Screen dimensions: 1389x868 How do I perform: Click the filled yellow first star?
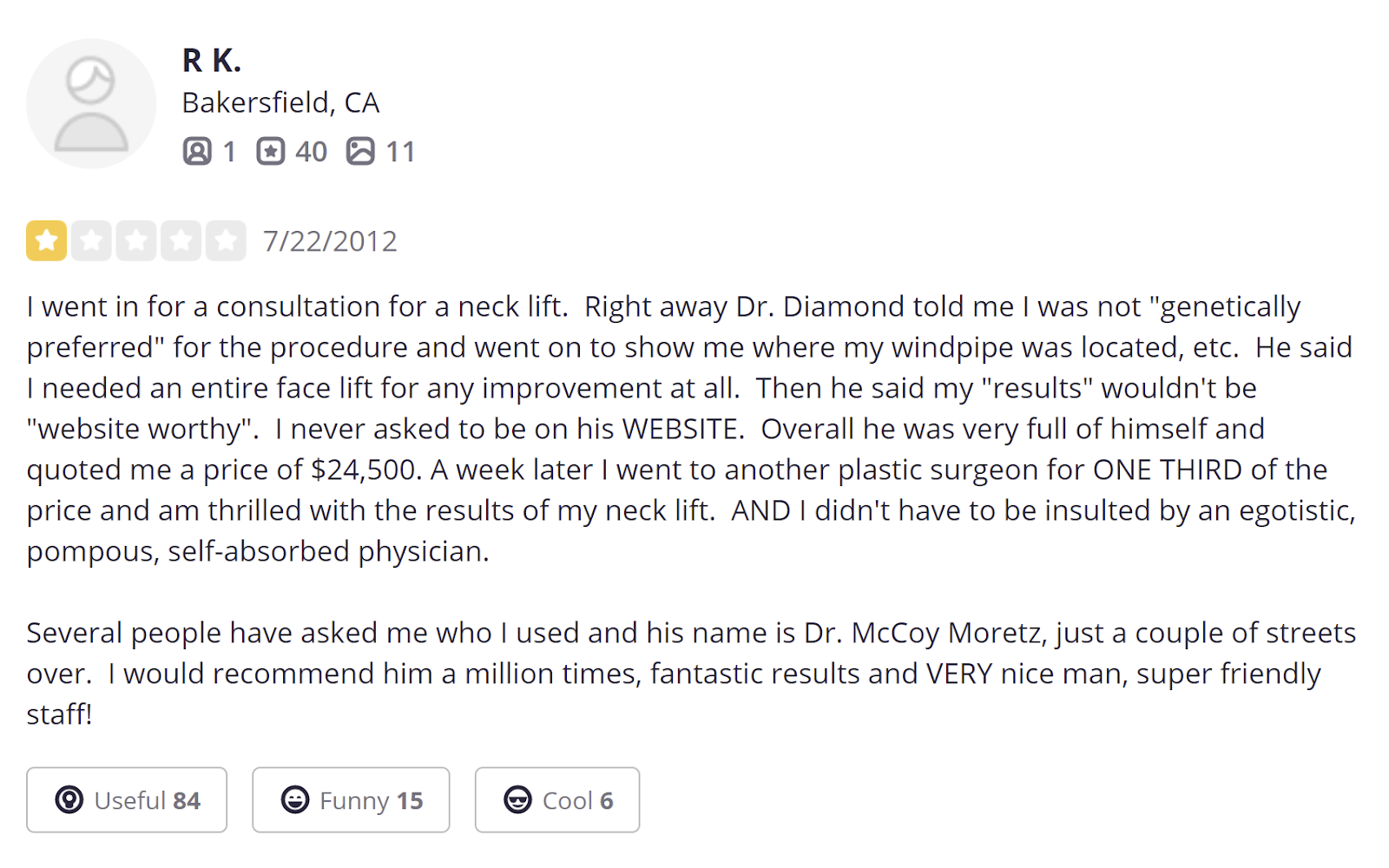pos(47,240)
